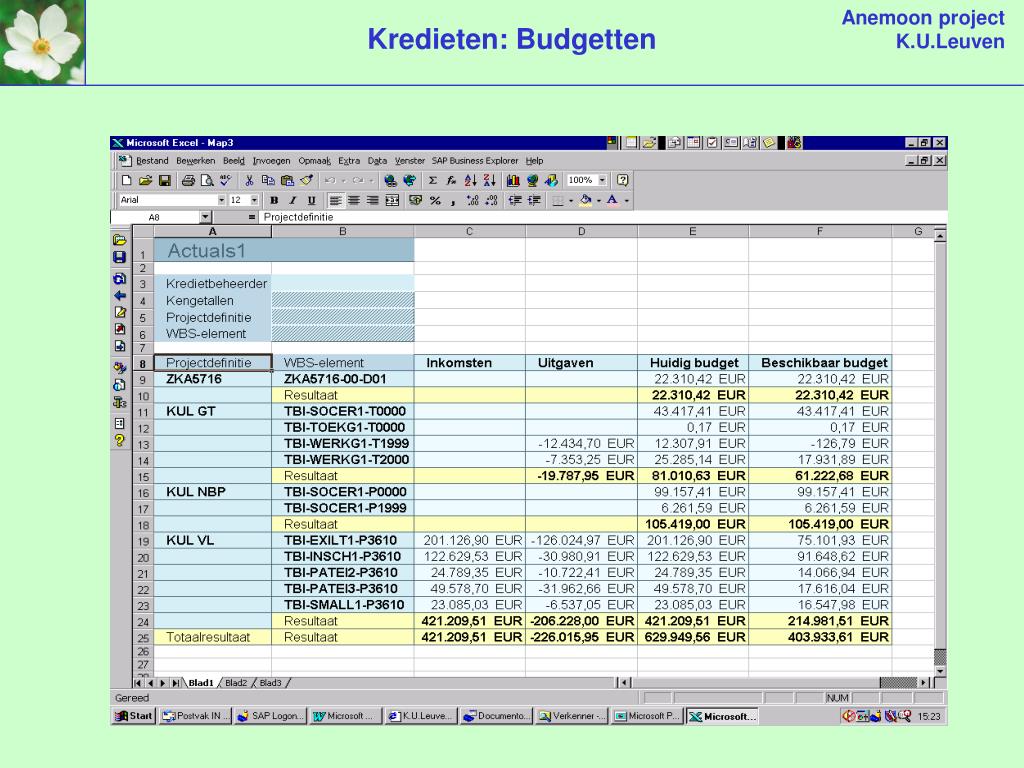
Task: Select cell TBI-EXILT1-P3610
Action: (x=342, y=541)
